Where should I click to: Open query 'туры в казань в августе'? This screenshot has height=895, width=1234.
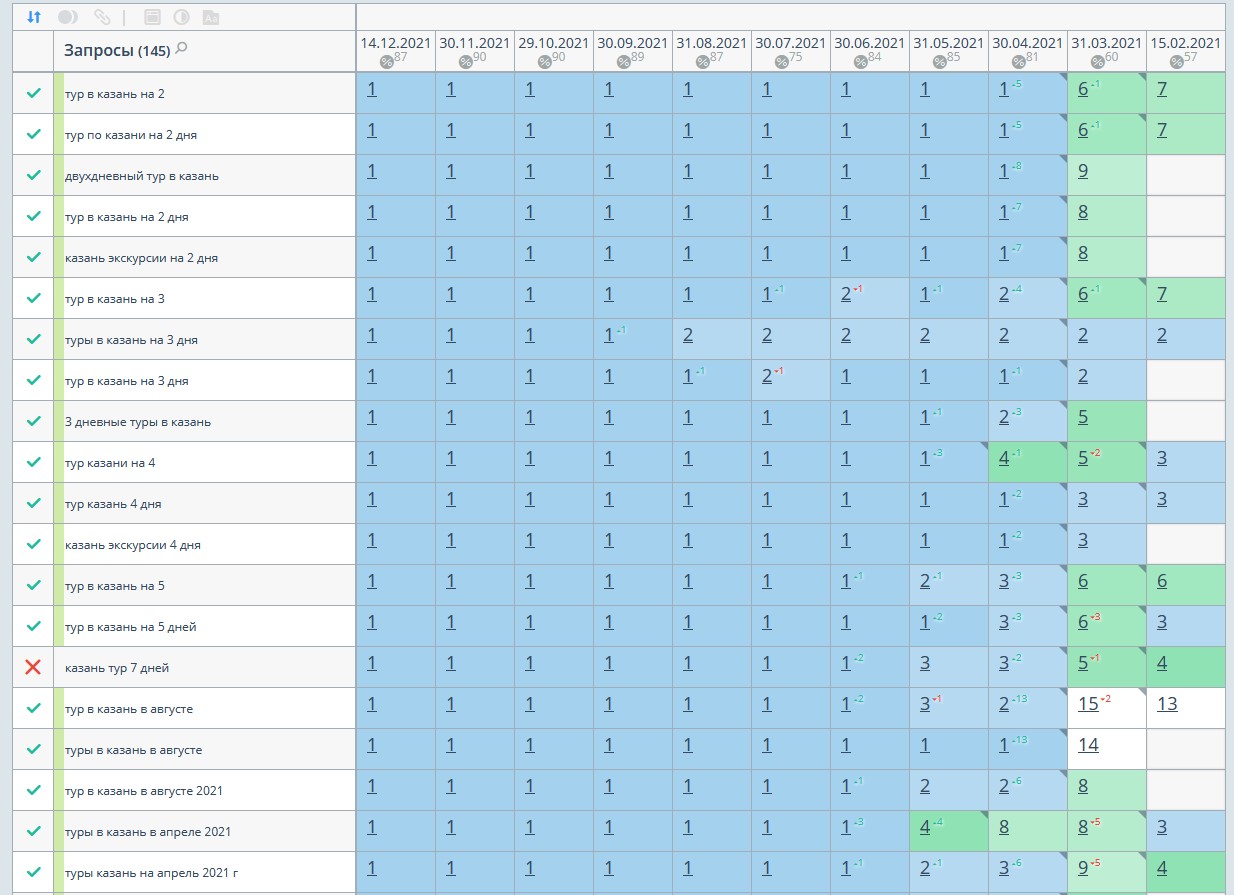tap(133, 750)
